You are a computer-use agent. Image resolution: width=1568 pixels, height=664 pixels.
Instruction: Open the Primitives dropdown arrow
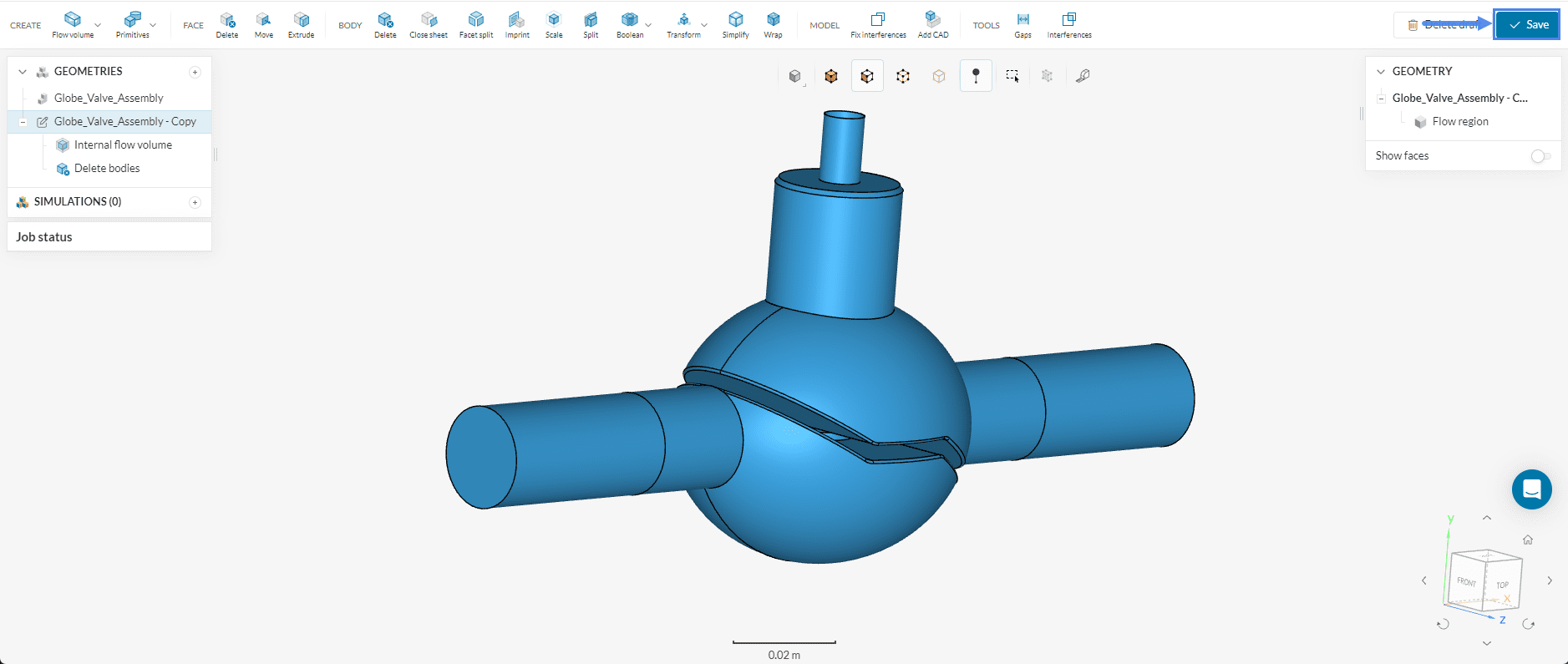click(153, 25)
